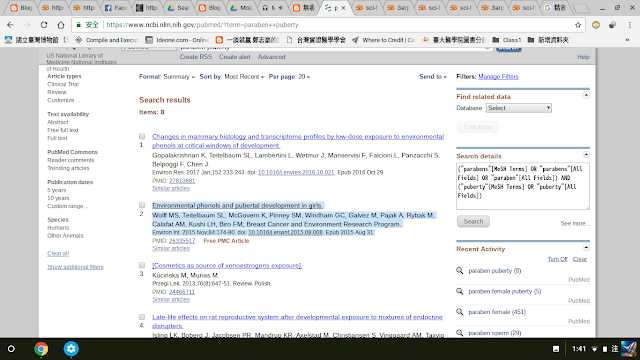The width and height of the screenshot is (640, 360).
Task: Click the shelf clock showing 1:41
Action: [x=579, y=349]
